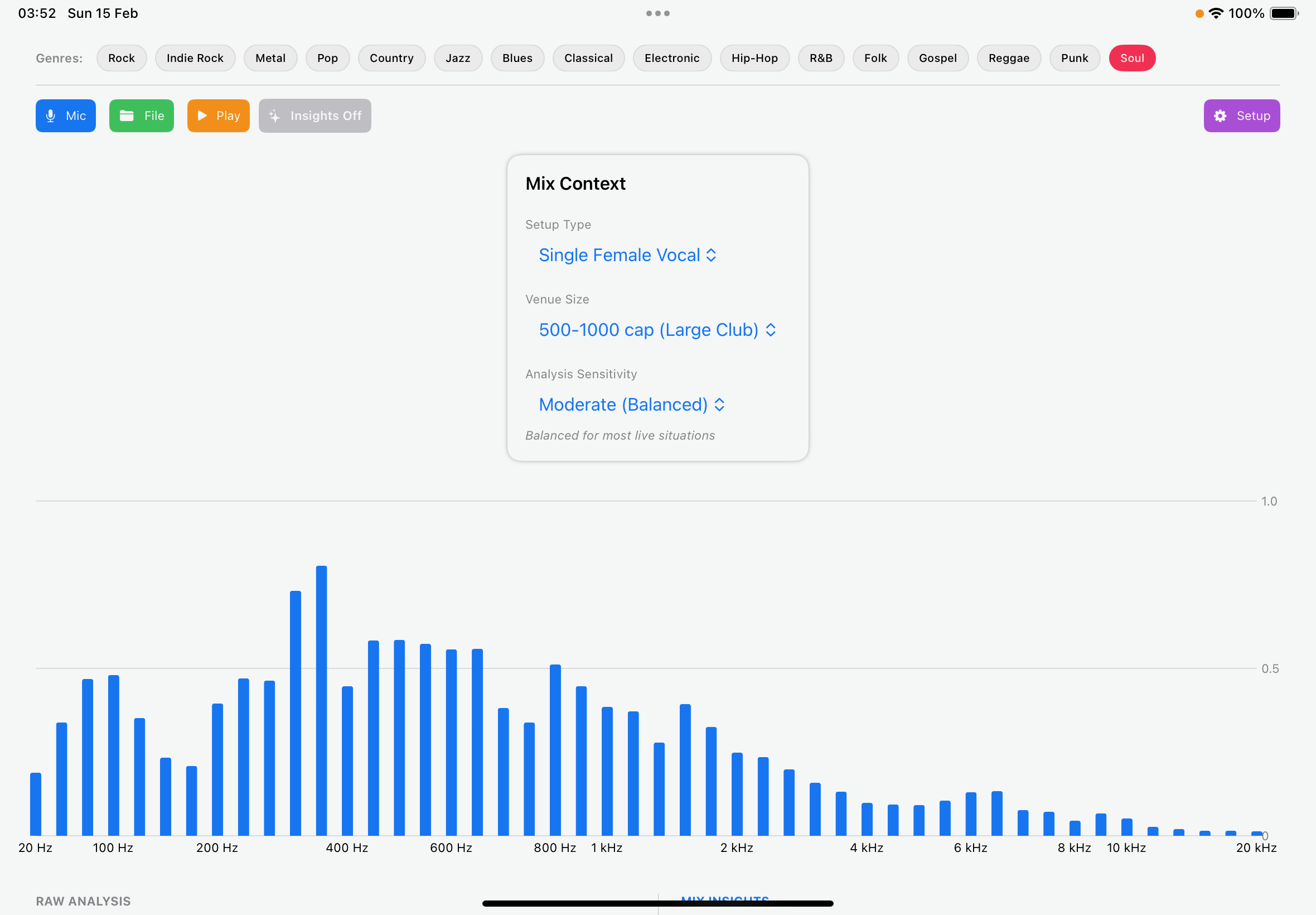Open the Single Female Vocal setup dropdown
The image size is (1316, 915).
click(x=627, y=255)
